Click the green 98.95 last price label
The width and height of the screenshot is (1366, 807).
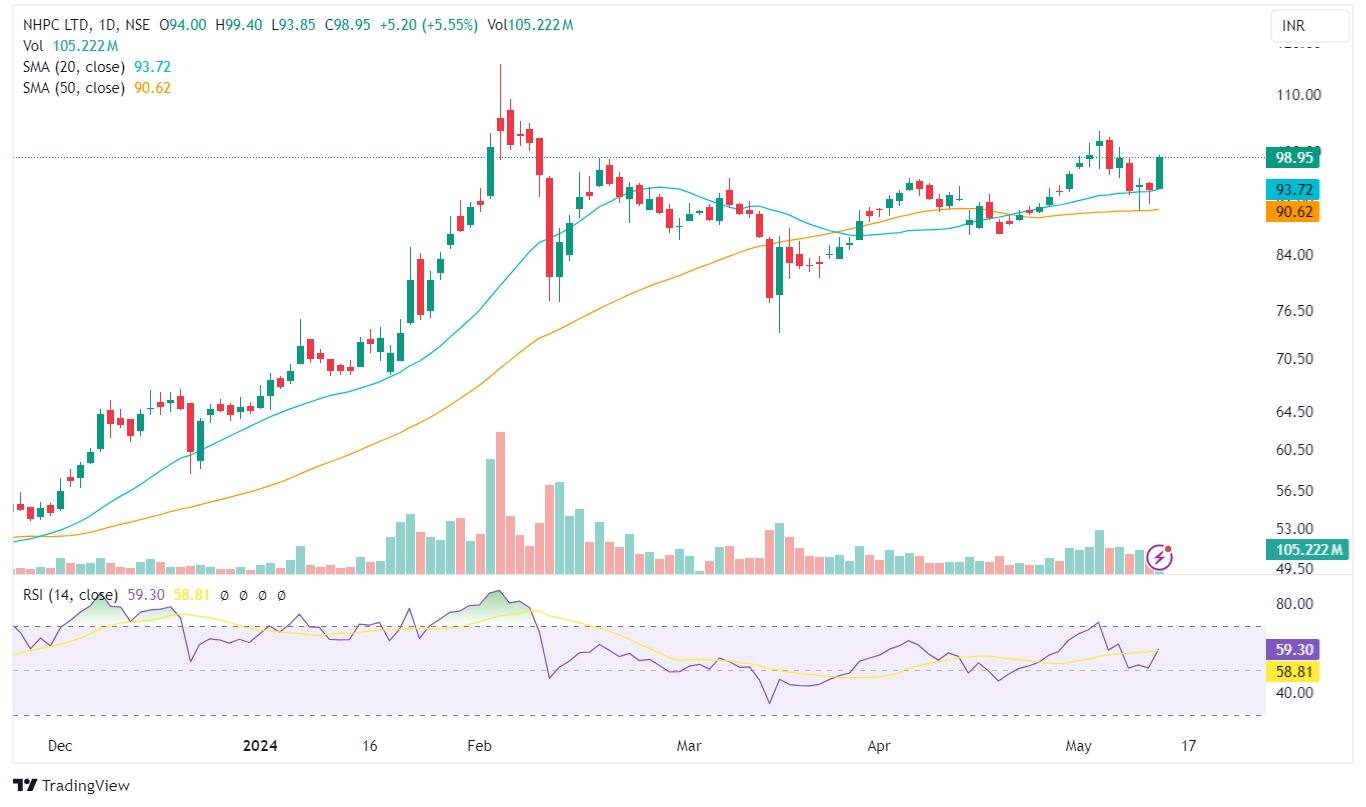[x=1292, y=158]
